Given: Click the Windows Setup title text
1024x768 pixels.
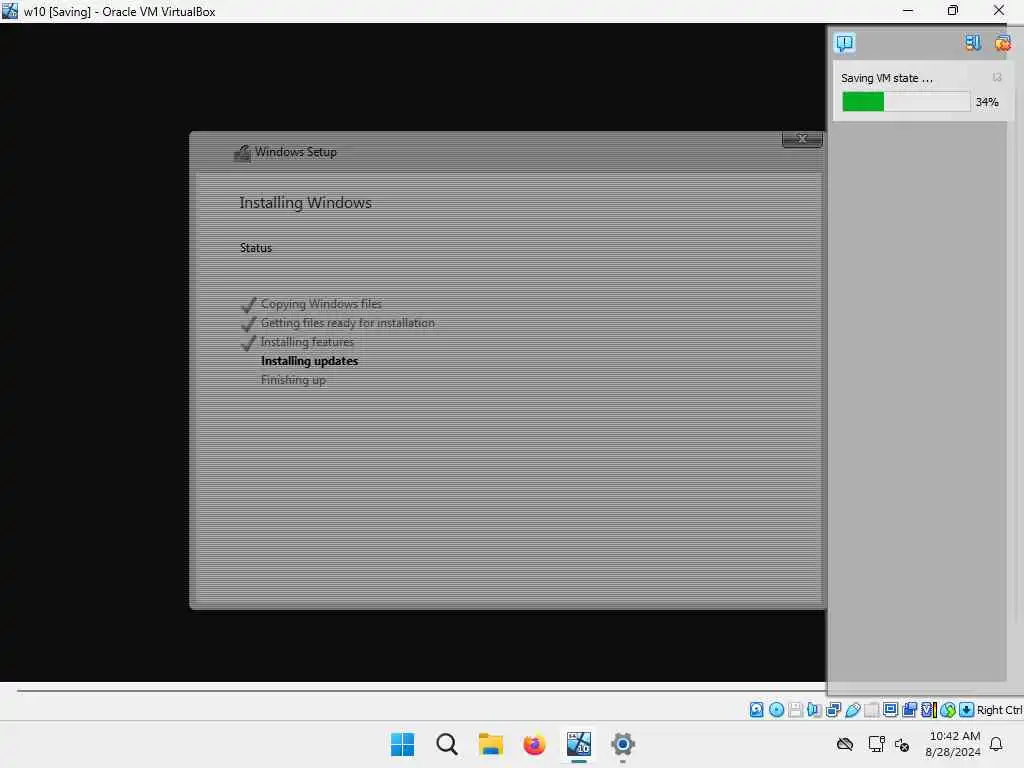Looking at the screenshot, I should point(296,152).
